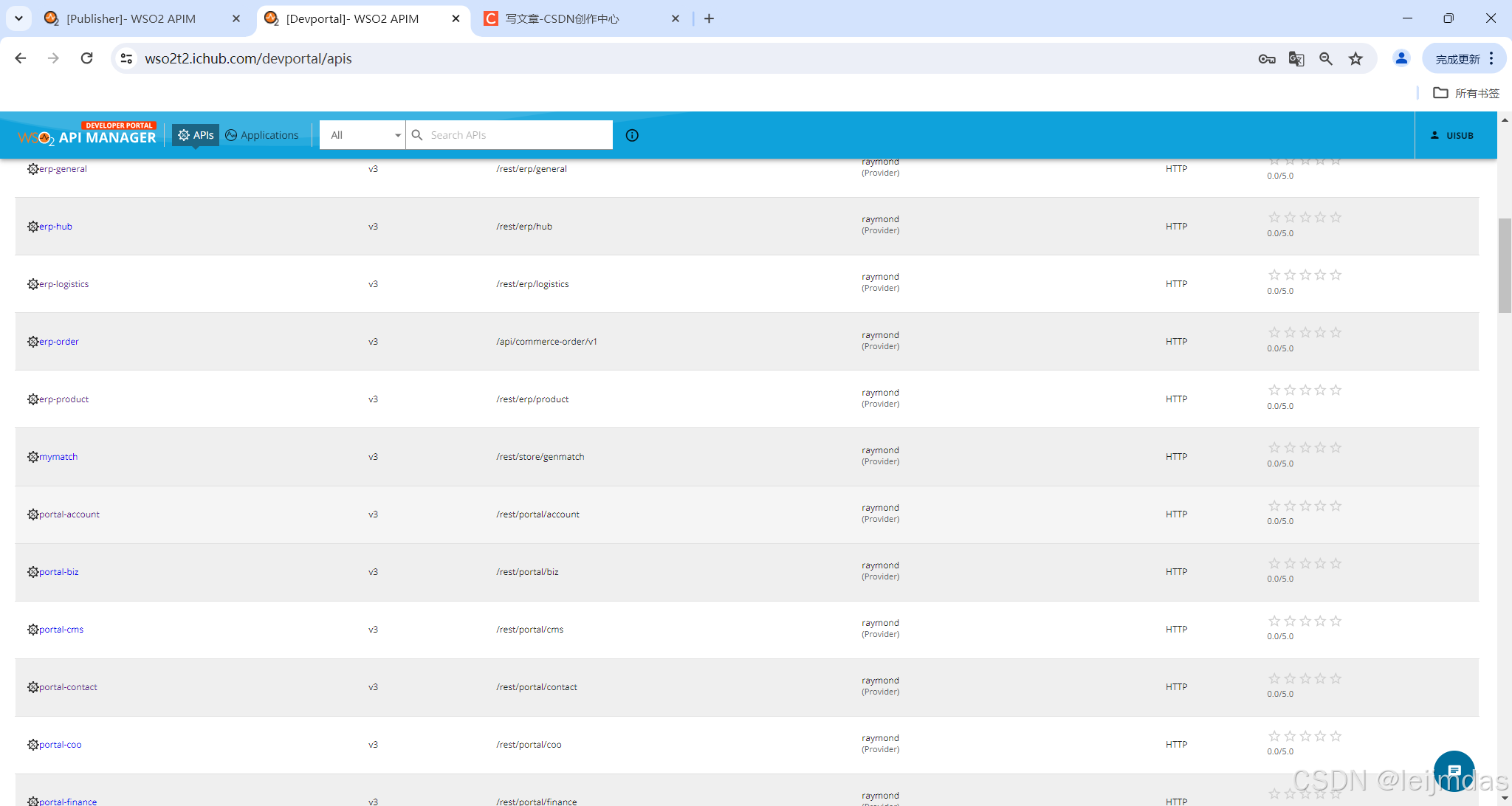Open the erp-order API link

(x=59, y=342)
